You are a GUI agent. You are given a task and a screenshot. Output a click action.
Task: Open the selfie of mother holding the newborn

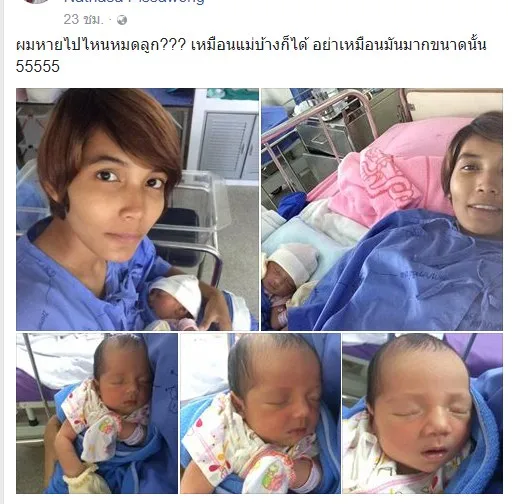tap(137, 209)
